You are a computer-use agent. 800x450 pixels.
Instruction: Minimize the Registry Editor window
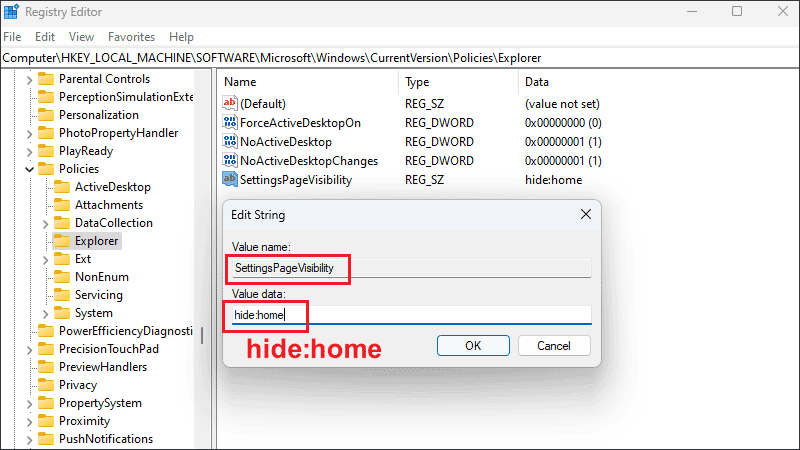coord(692,11)
